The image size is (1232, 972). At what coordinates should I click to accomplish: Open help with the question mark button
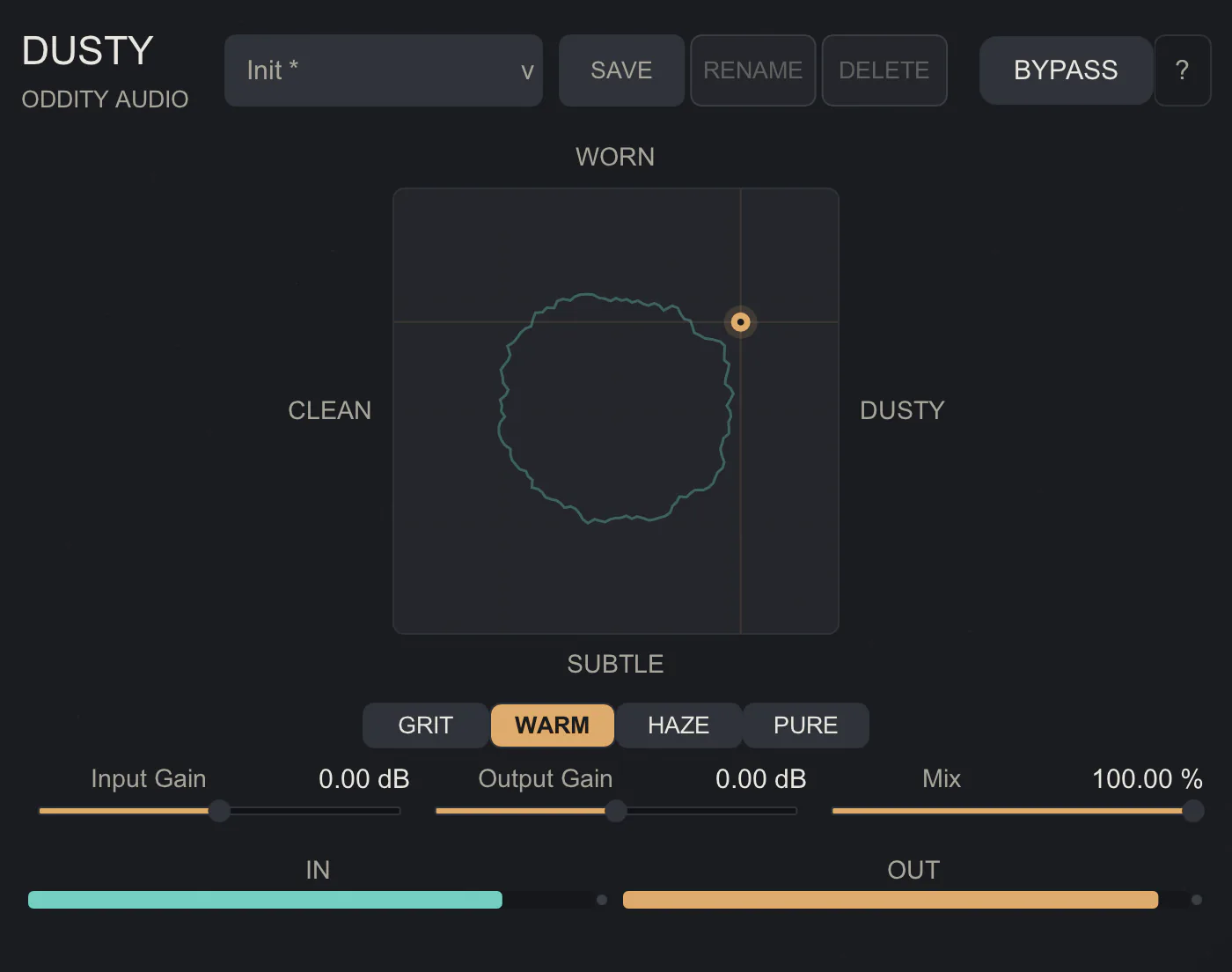pos(1183,70)
